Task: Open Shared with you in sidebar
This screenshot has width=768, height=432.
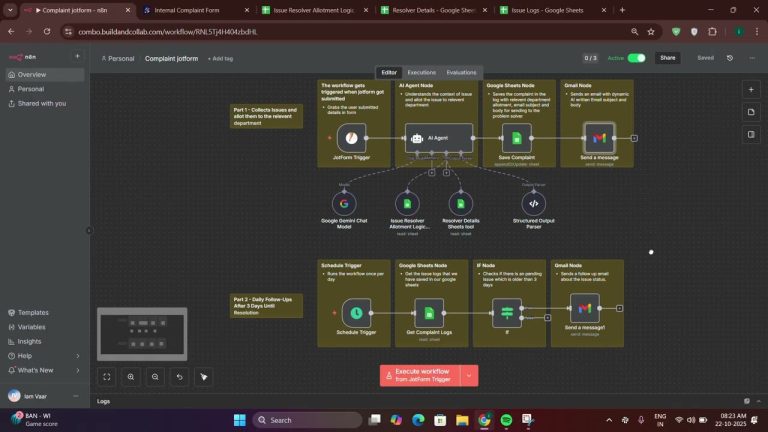Action: pos(45,103)
